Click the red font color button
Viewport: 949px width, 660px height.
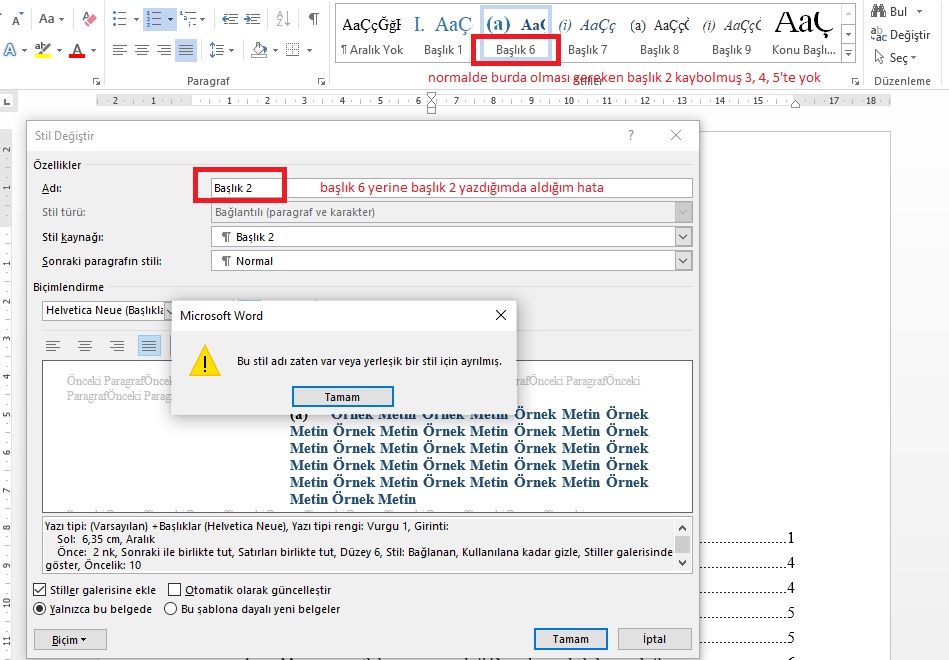point(77,50)
